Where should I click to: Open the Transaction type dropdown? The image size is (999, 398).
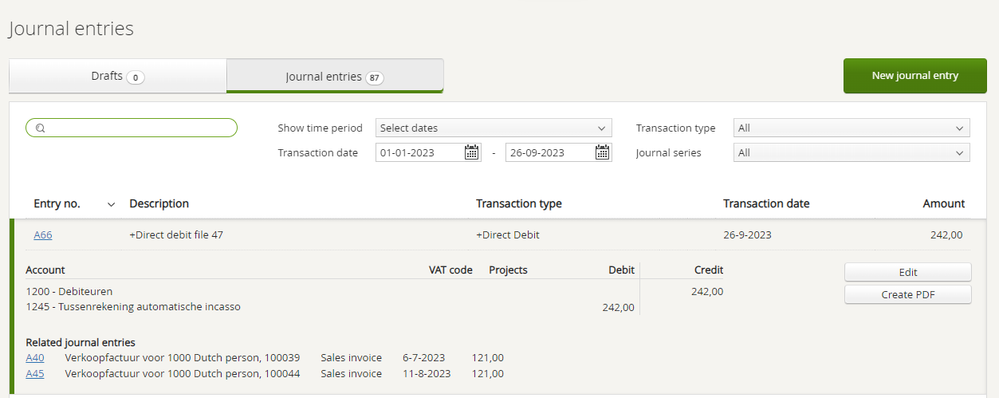click(x=852, y=128)
